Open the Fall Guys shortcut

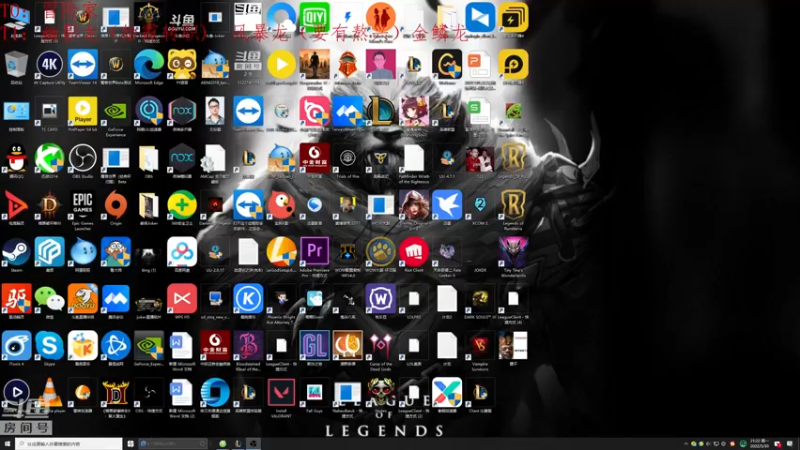[x=314, y=393]
